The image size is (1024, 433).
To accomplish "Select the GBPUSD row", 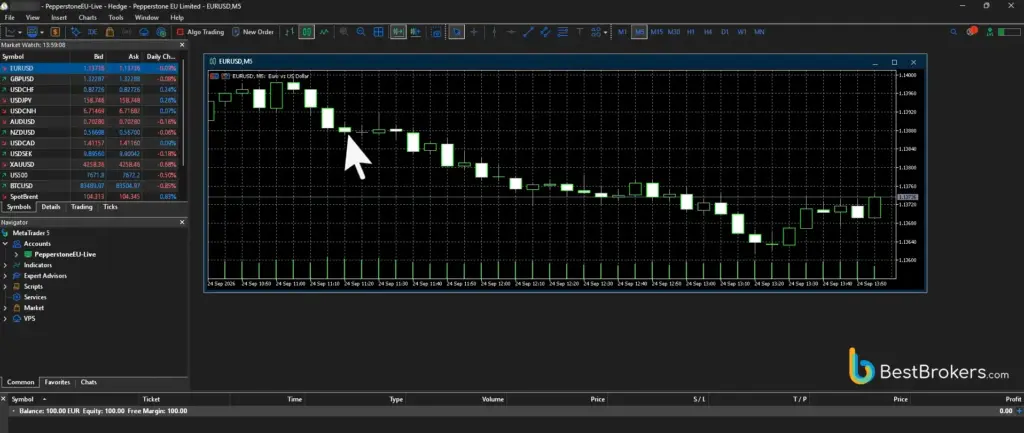I will [x=89, y=78].
